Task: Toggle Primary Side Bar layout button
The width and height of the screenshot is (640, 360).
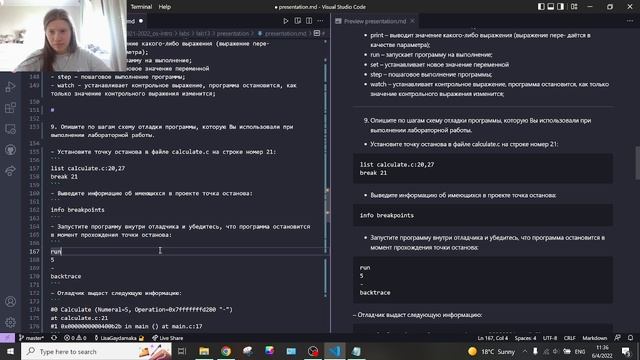Action: pos(541,7)
